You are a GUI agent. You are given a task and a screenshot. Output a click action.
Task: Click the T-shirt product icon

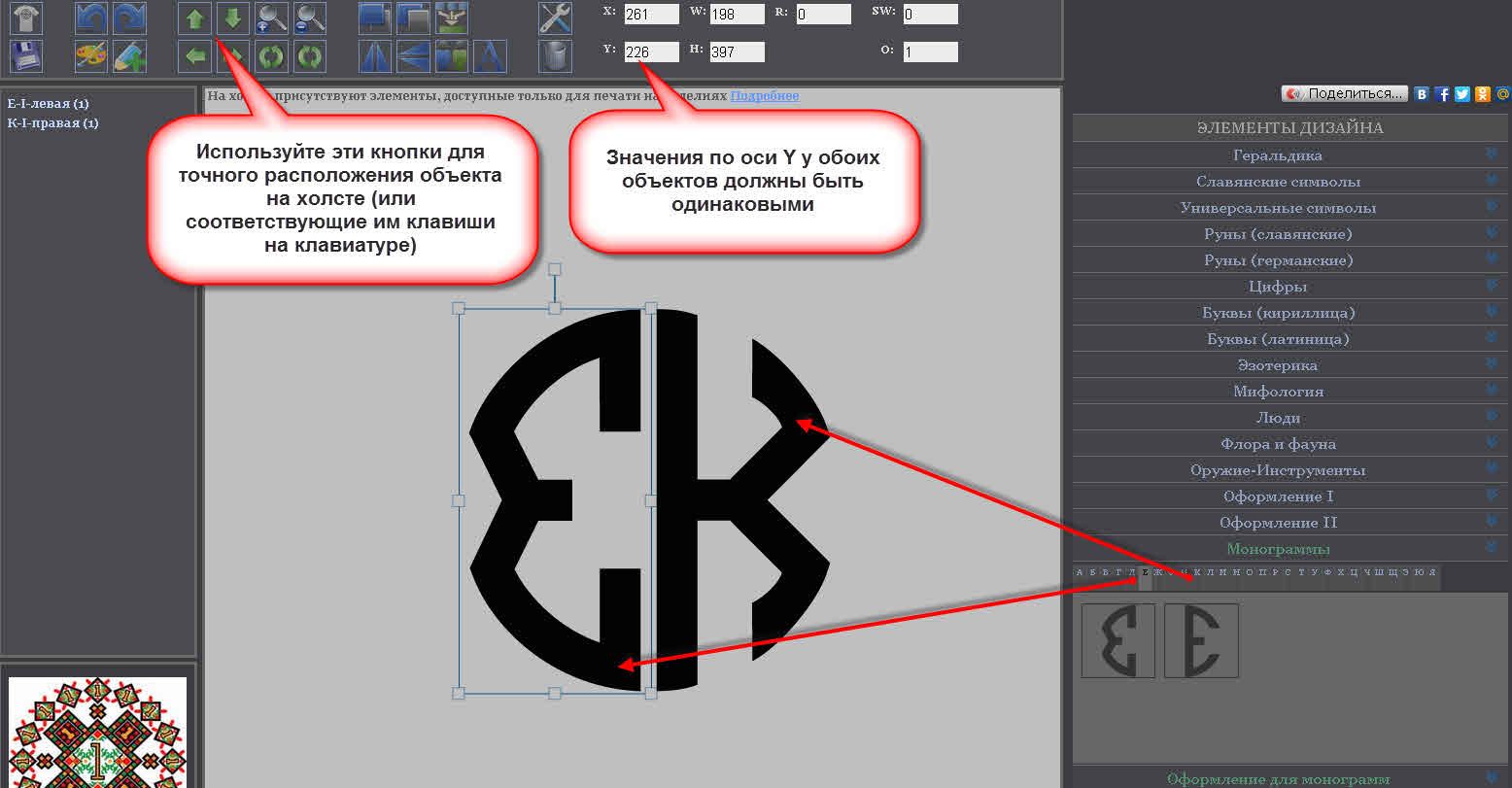[x=25, y=18]
